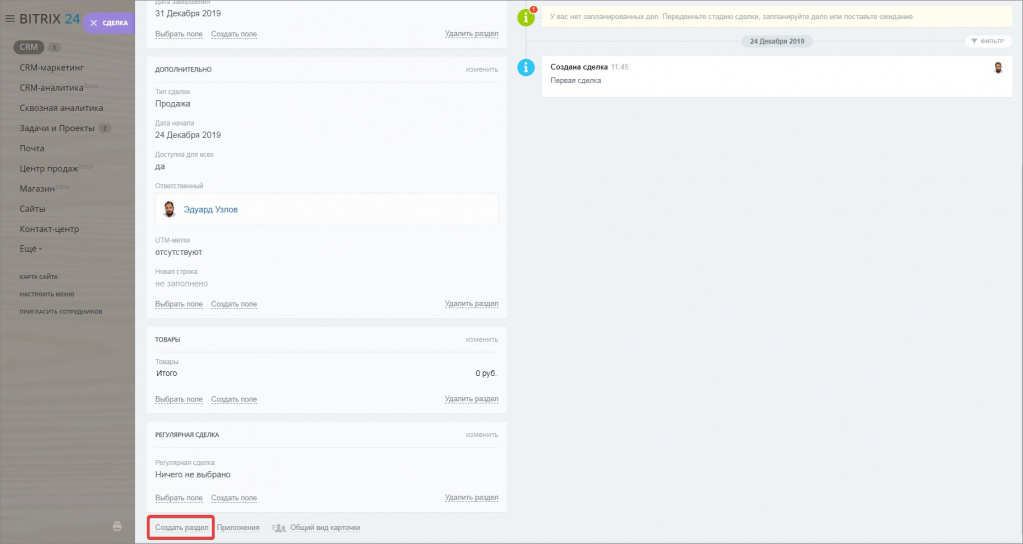Click Удалить раздел in the topmost section
This screenshot has height=544, width=1023.
[x=471, y=33]
